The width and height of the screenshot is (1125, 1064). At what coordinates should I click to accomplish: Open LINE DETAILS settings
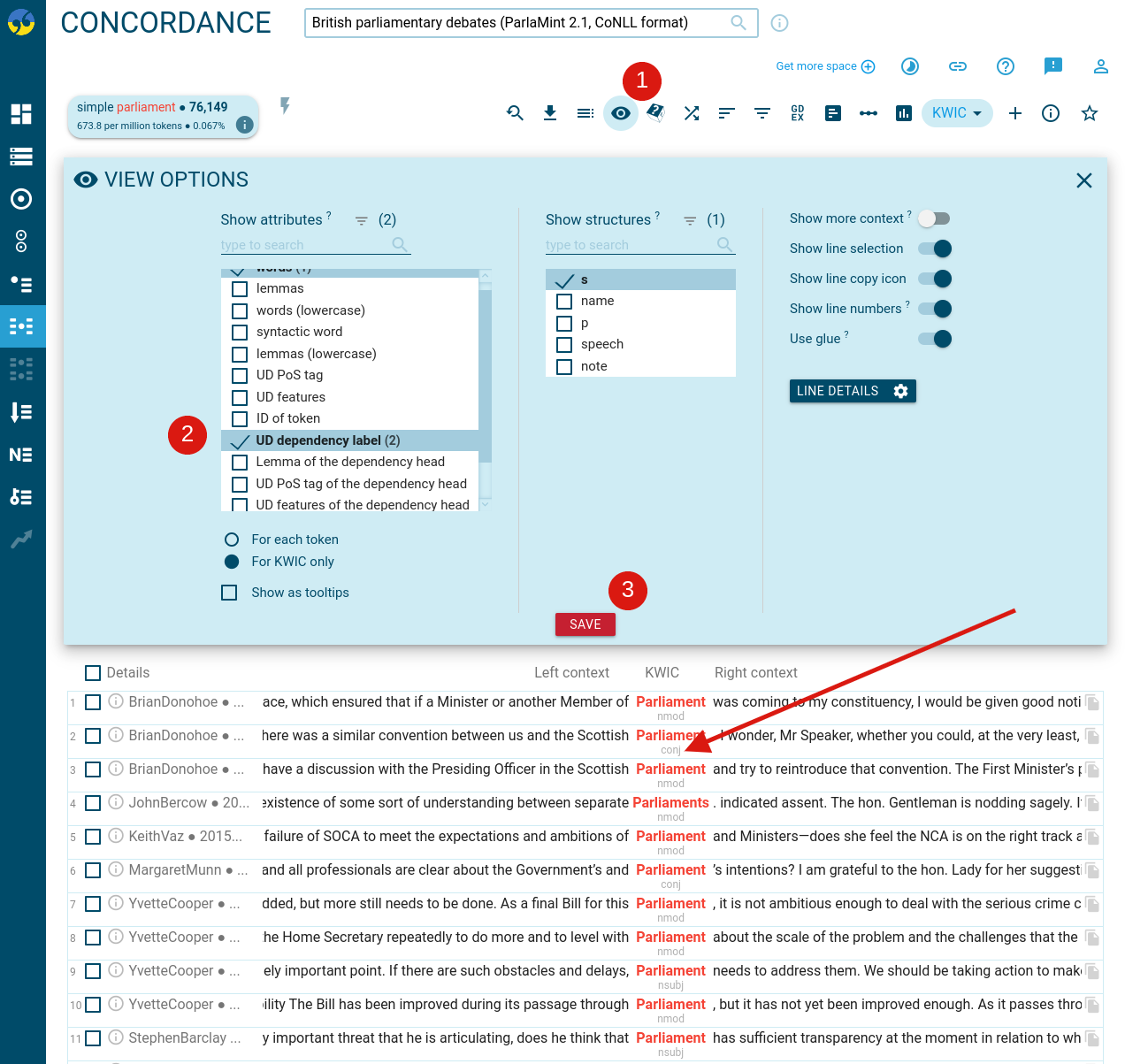click(x=852, y=391)
